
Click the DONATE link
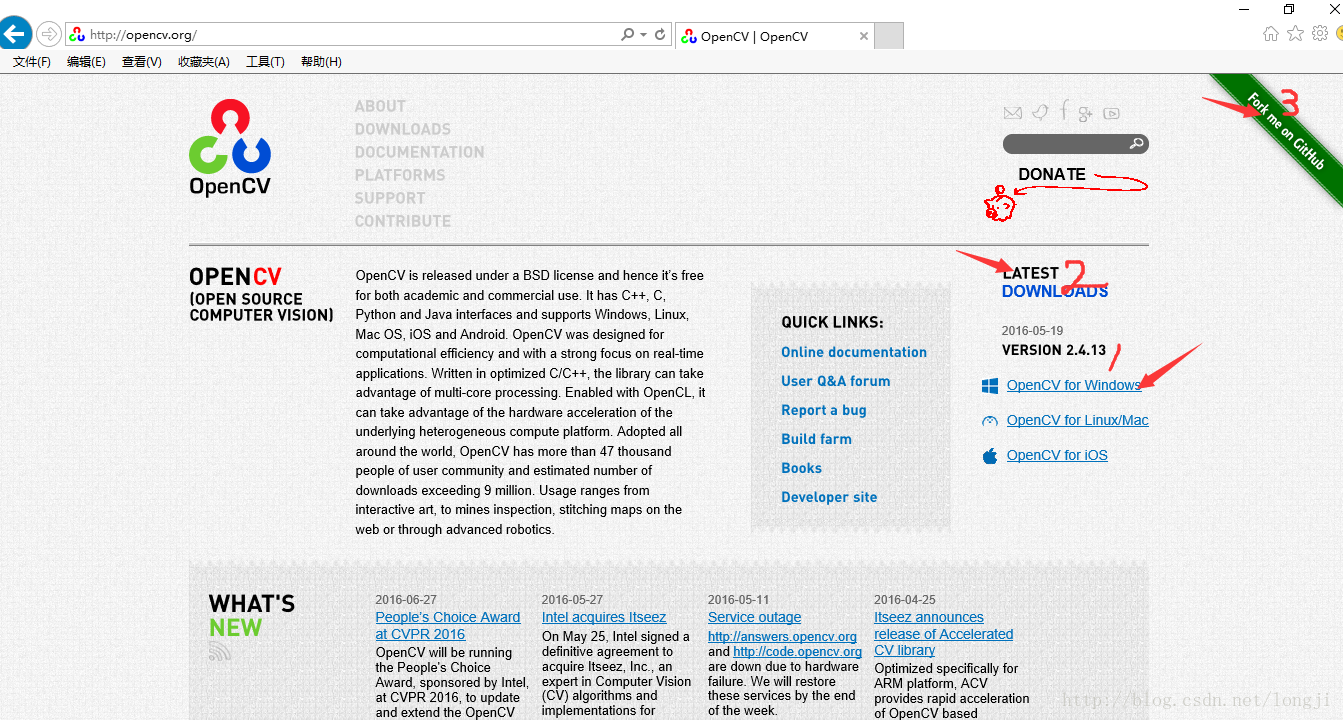click(x=1052, y=174)
